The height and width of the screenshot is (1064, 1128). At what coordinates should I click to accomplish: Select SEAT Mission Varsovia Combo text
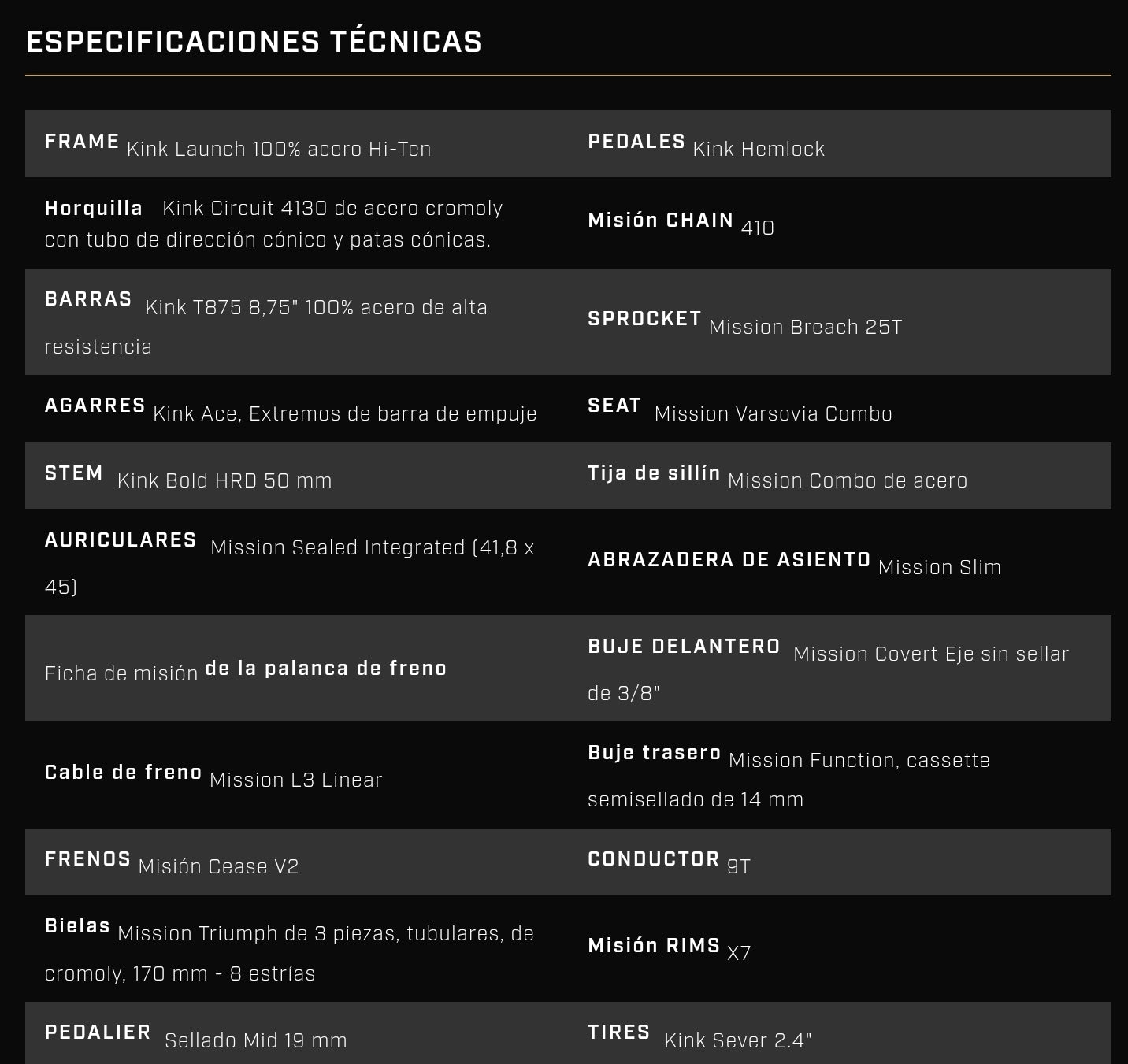pyautogui.click(x=740, y=409)
